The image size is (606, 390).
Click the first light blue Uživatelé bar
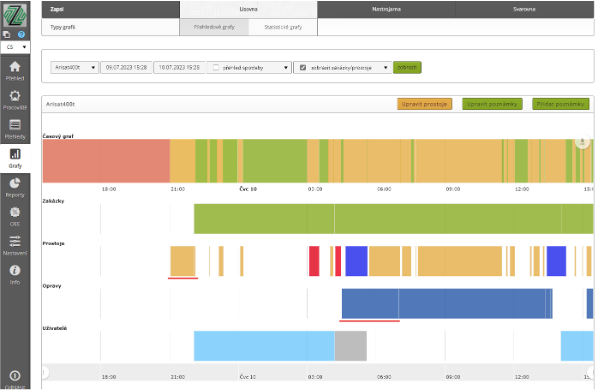coord(264,346)
